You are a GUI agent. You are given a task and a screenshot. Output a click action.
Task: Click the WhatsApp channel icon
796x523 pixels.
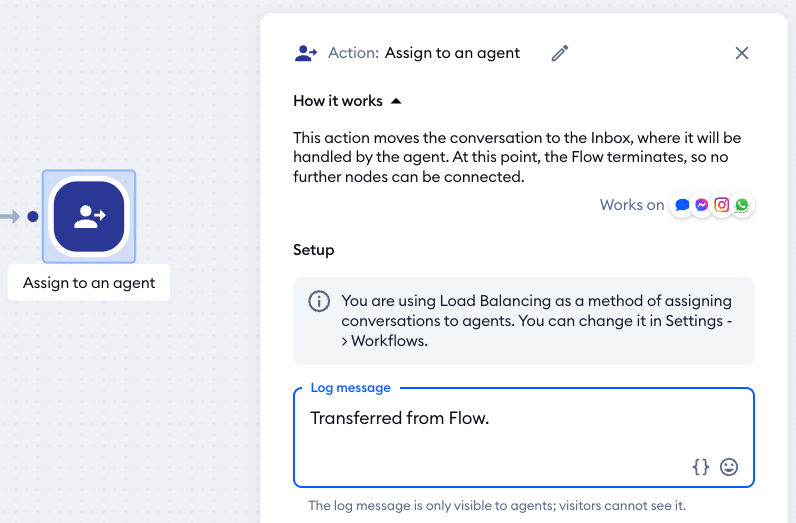coord(742,205)
